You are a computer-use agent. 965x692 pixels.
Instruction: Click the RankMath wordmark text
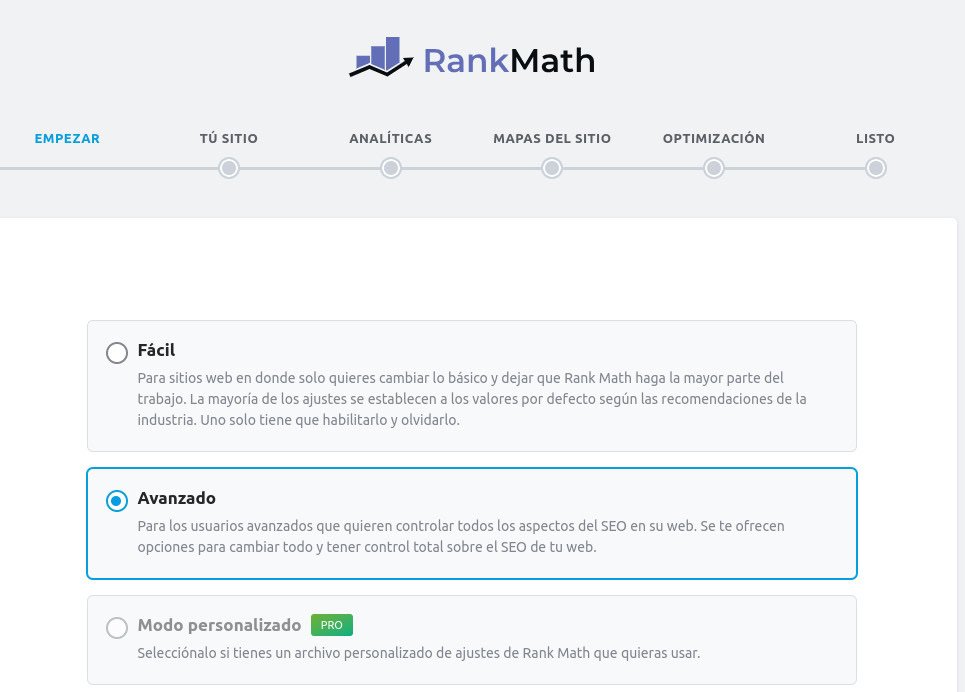click(x=508, y=61)
